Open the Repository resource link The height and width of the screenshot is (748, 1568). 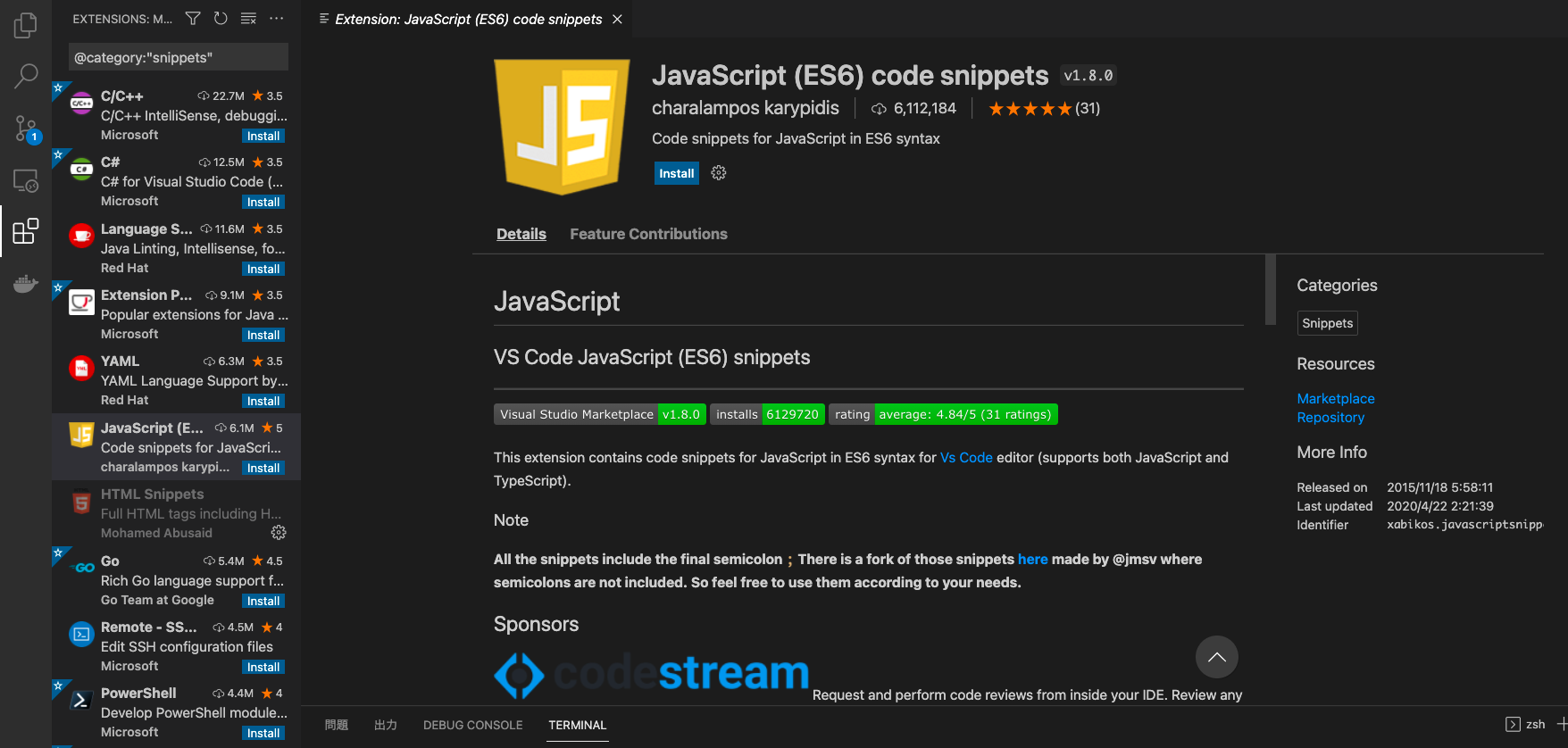coord(1330,417)
